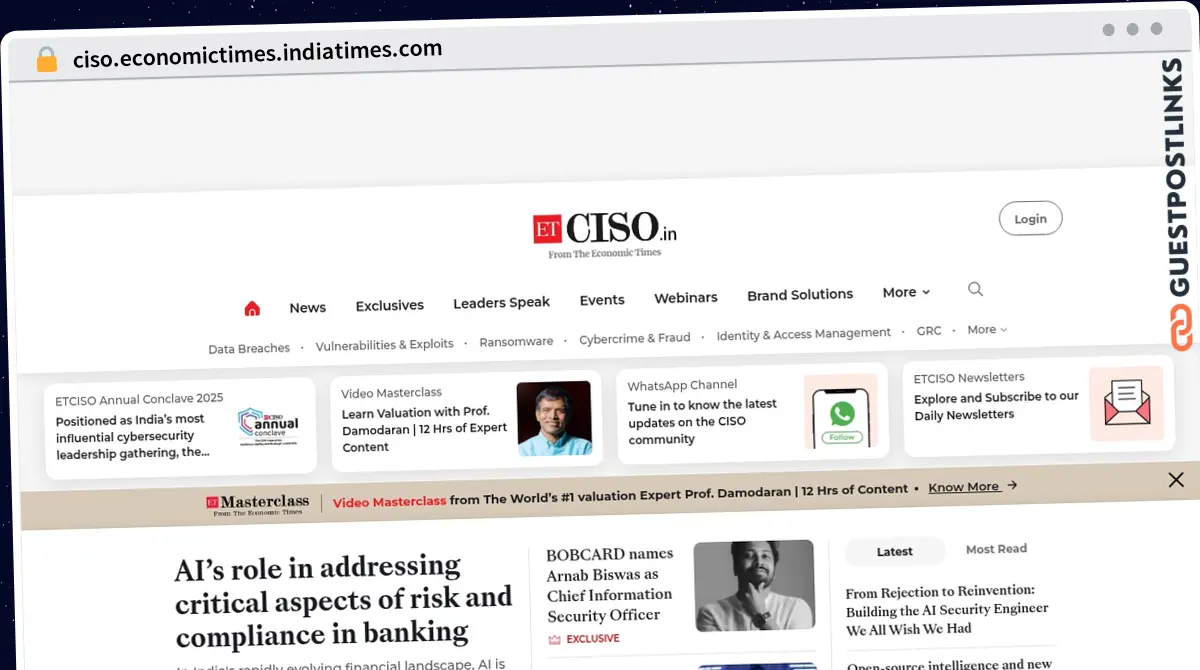Click the ETCISO annual conclave logo
This screenshot has width=1200, height=670.
tap(268, 427)
